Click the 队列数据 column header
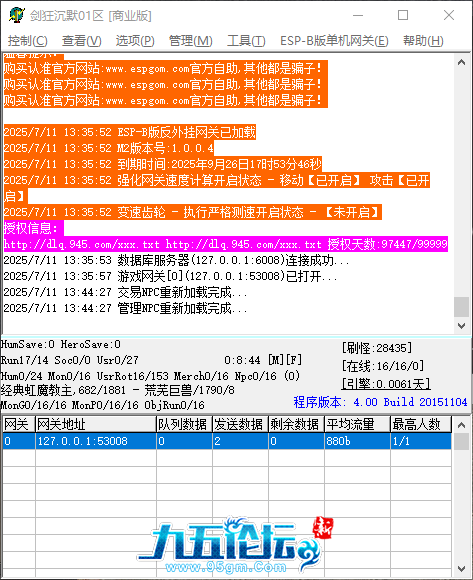 184,424
